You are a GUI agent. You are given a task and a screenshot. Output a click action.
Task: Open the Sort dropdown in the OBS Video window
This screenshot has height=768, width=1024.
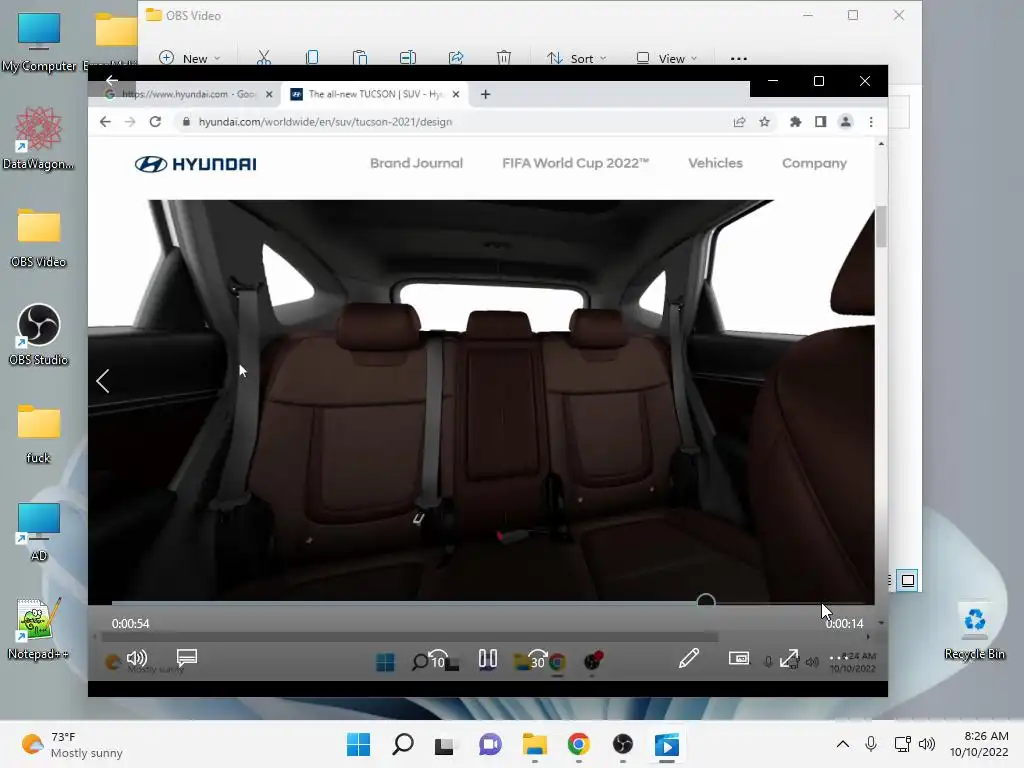(x=576, y=58)
